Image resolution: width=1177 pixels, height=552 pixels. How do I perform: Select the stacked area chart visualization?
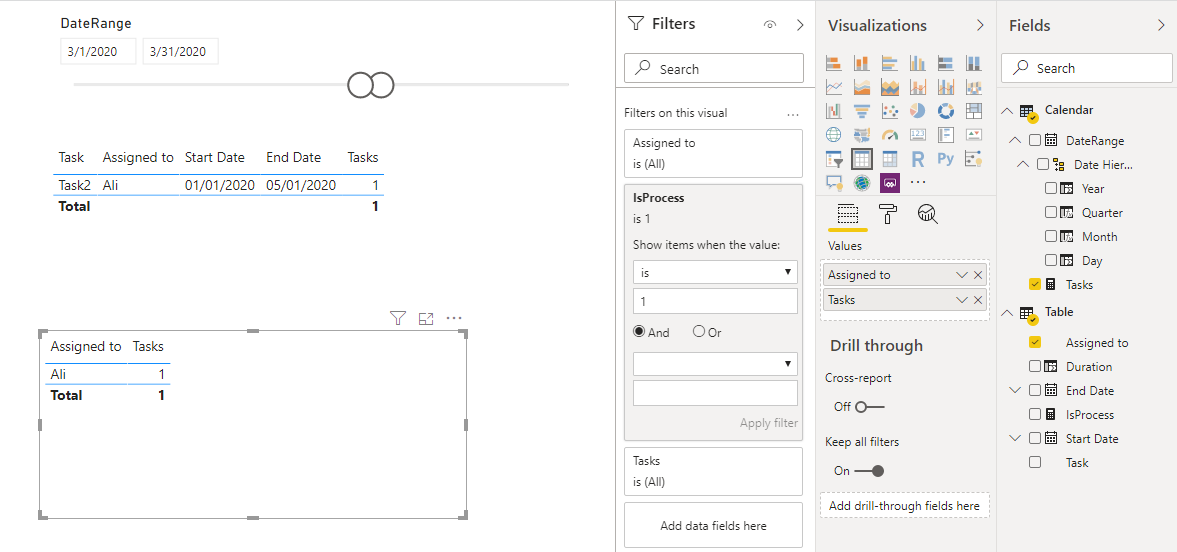(x=890, y=87)
